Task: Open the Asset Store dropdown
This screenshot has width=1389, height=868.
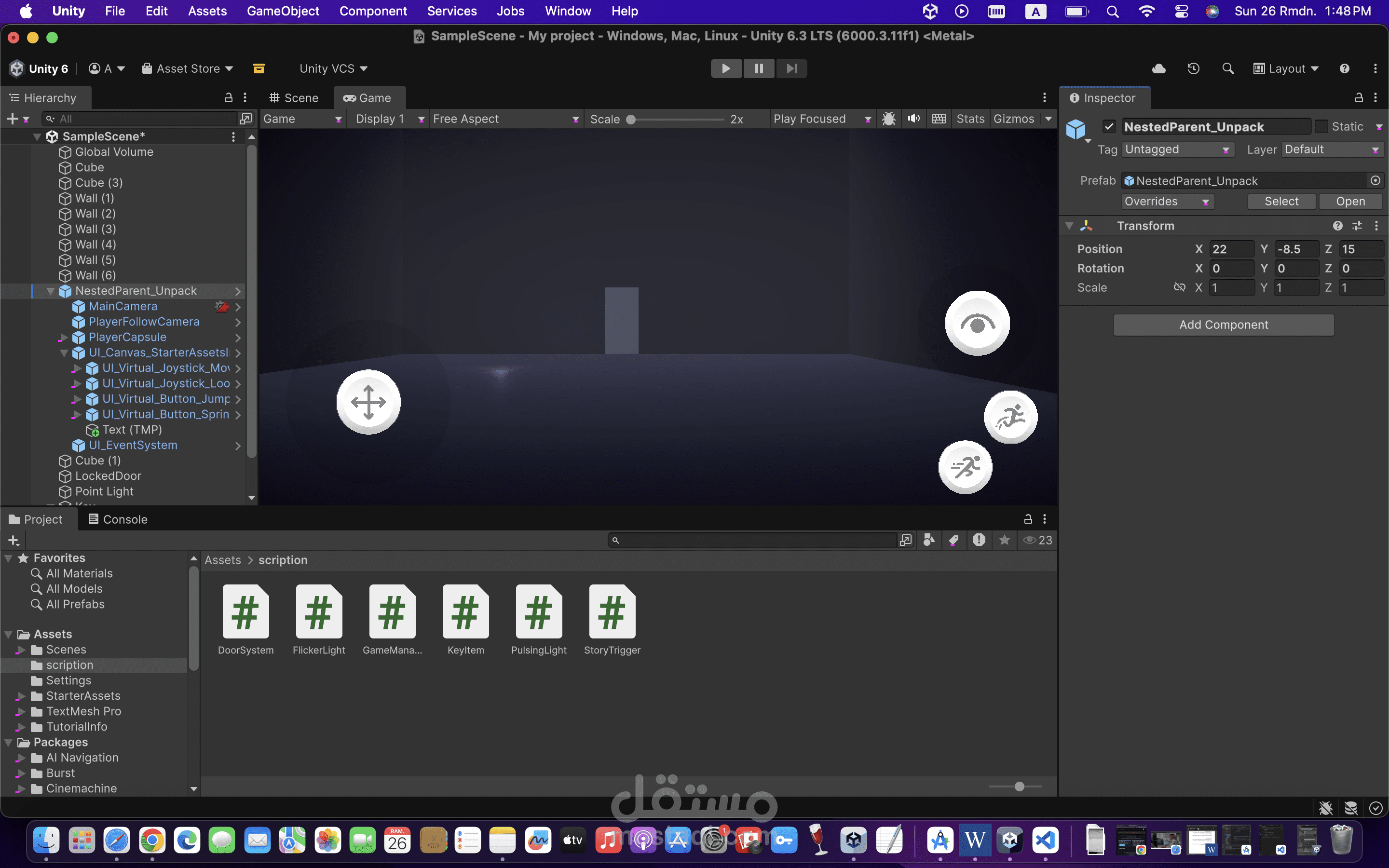Action: 188,69
